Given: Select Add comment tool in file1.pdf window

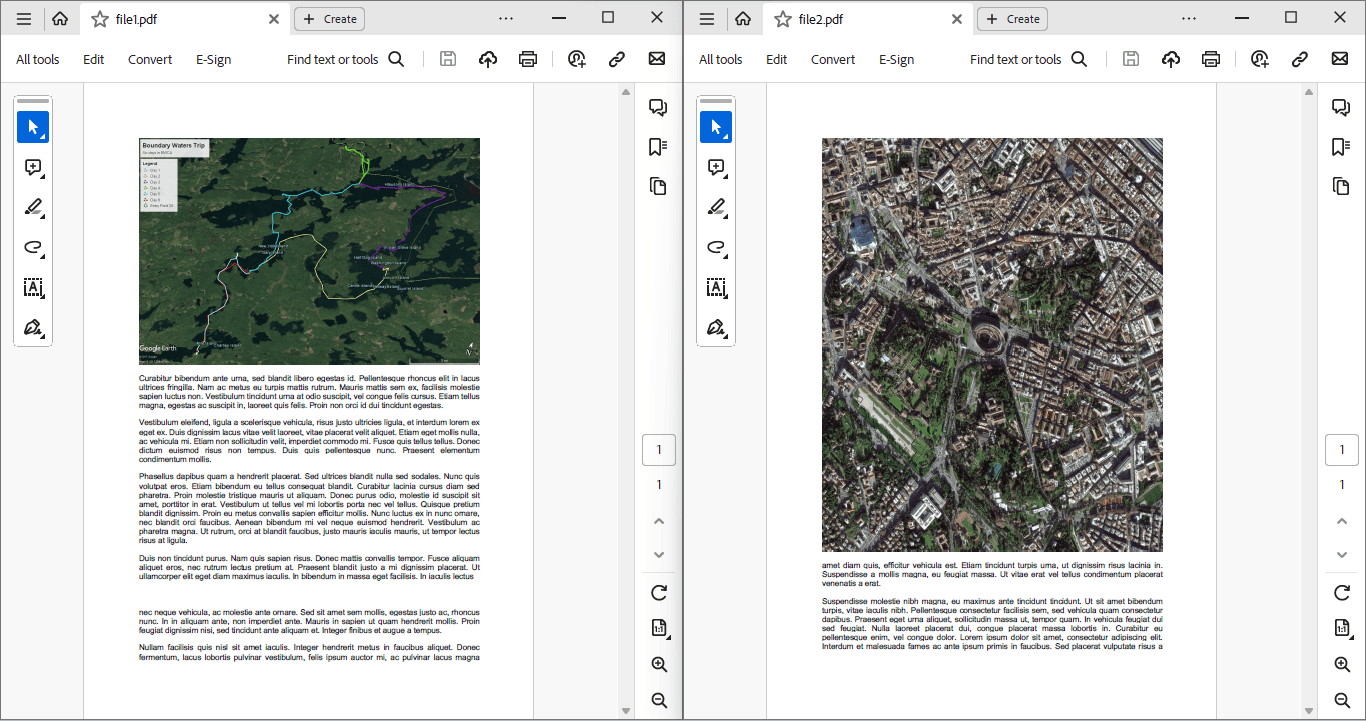Looking at the screenshot, I should [33, 167].
